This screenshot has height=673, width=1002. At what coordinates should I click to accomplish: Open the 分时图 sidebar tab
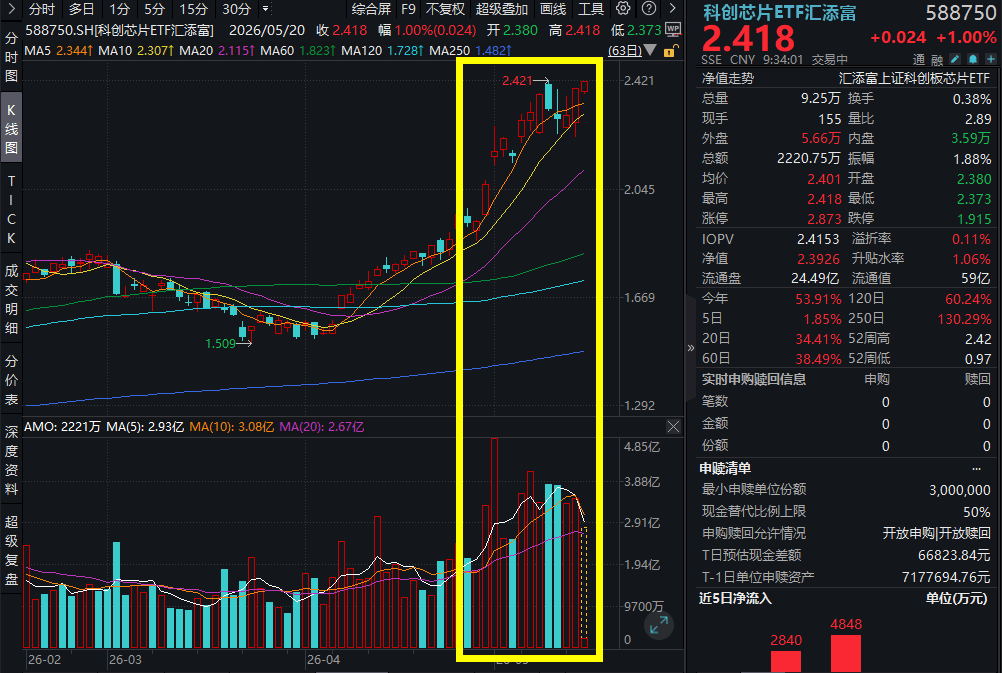pyautogui.click(x=11, y=57)
